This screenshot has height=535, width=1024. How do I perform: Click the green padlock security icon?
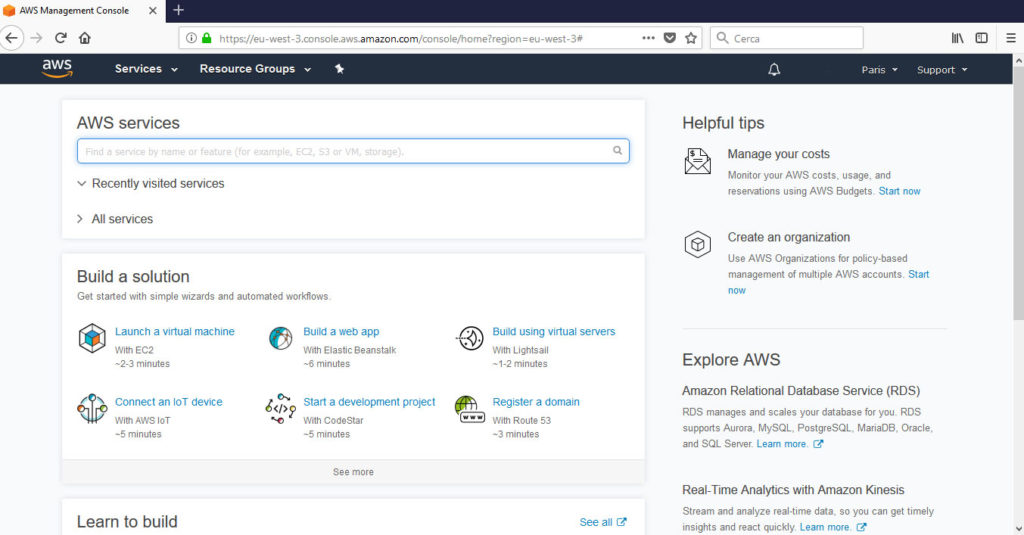point(206,38)
